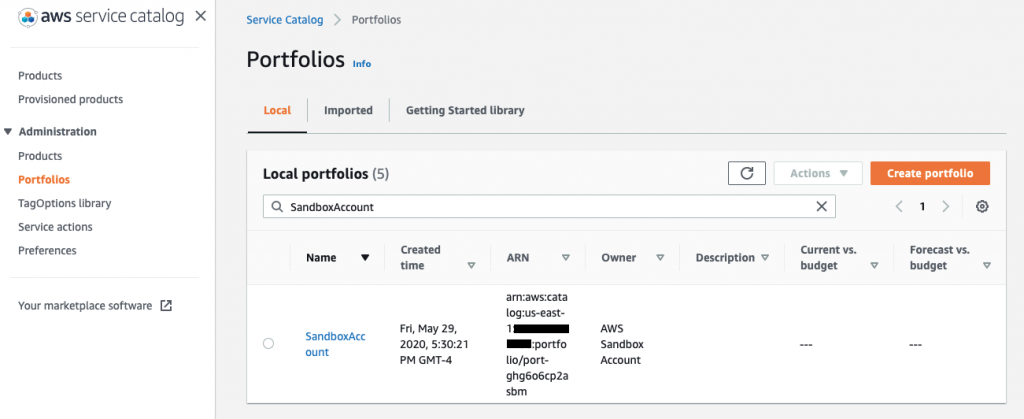Click the portfolio search input field
1024x419 pixels.
tap(540, 206)
